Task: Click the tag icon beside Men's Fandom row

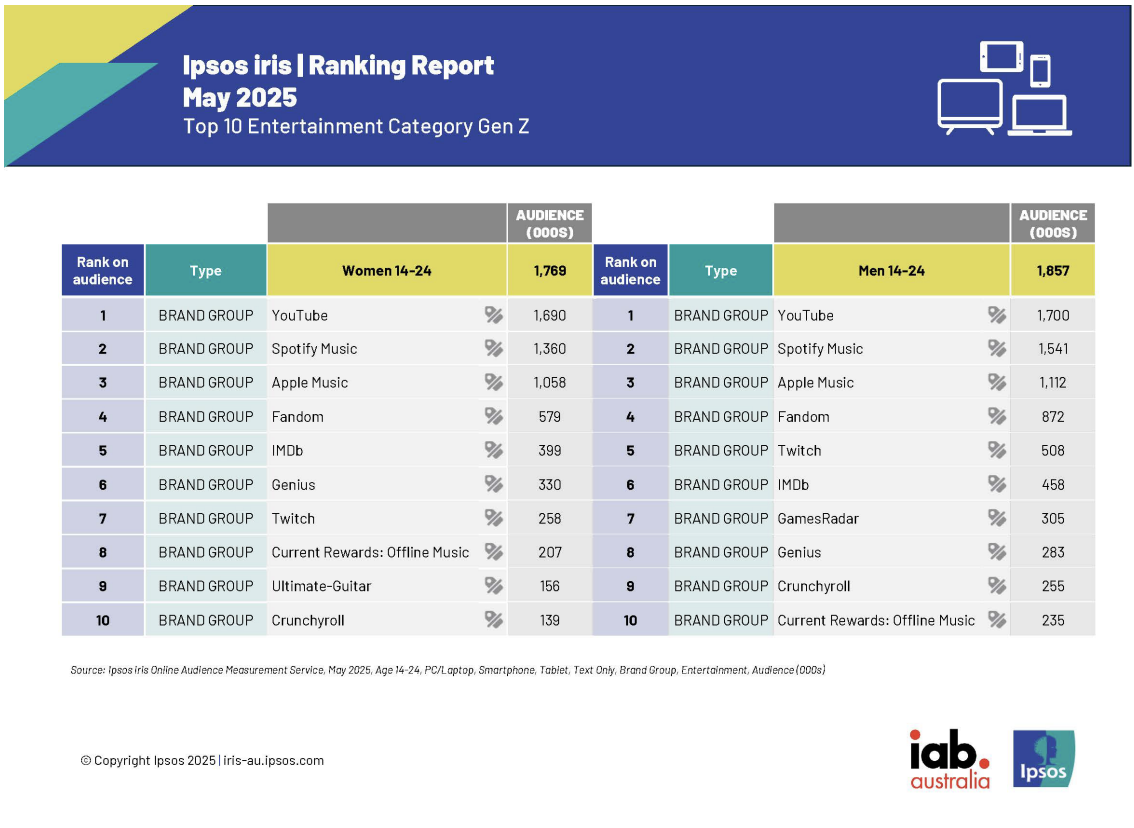Action: coord(997,416)
